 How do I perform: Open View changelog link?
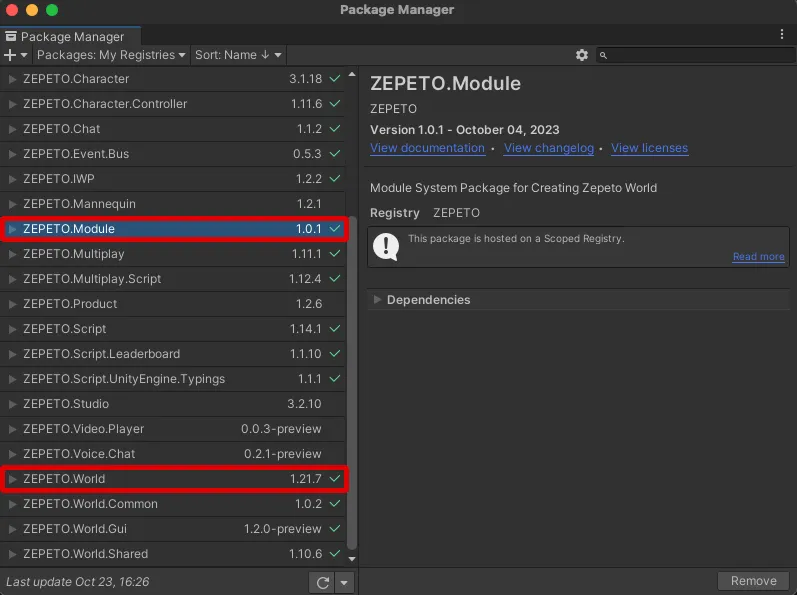pyautogui.click(x=548, y=148)
